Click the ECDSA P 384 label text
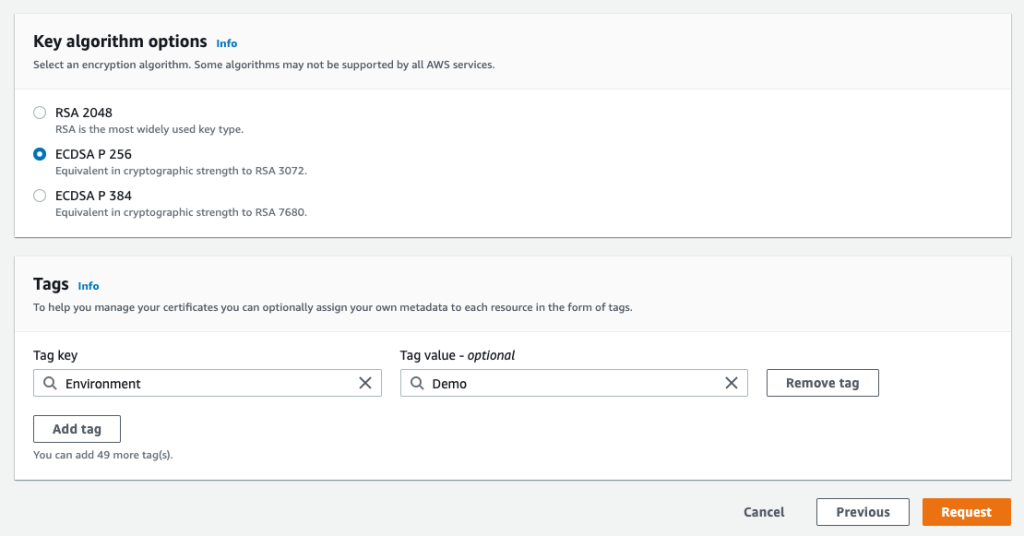 tap(93, 196)
